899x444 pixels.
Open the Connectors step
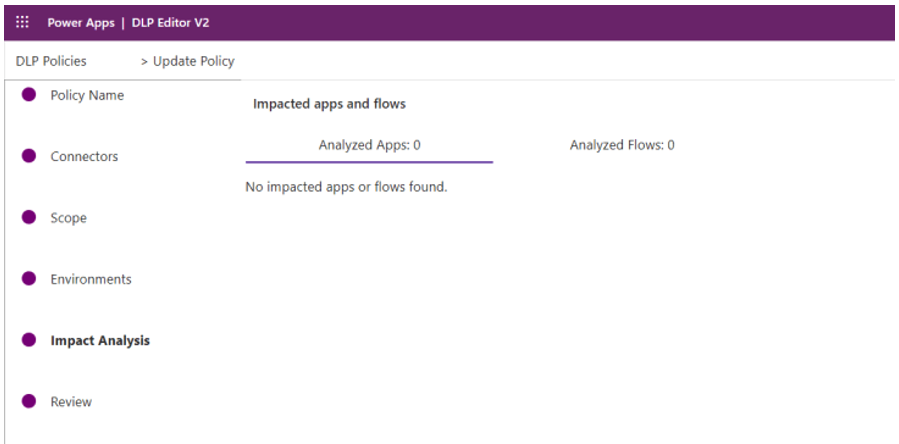[84, 157]
